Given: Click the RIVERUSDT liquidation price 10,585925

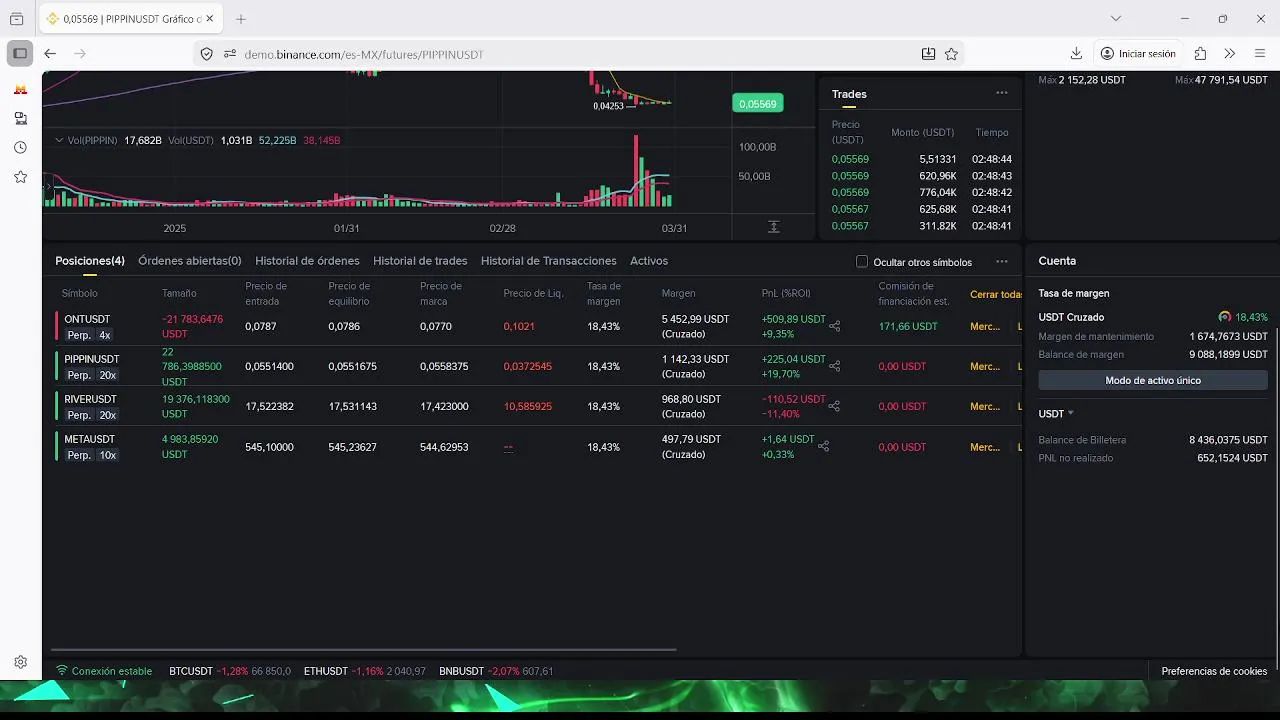Looking at the screenshot, I should coord(528,407).
